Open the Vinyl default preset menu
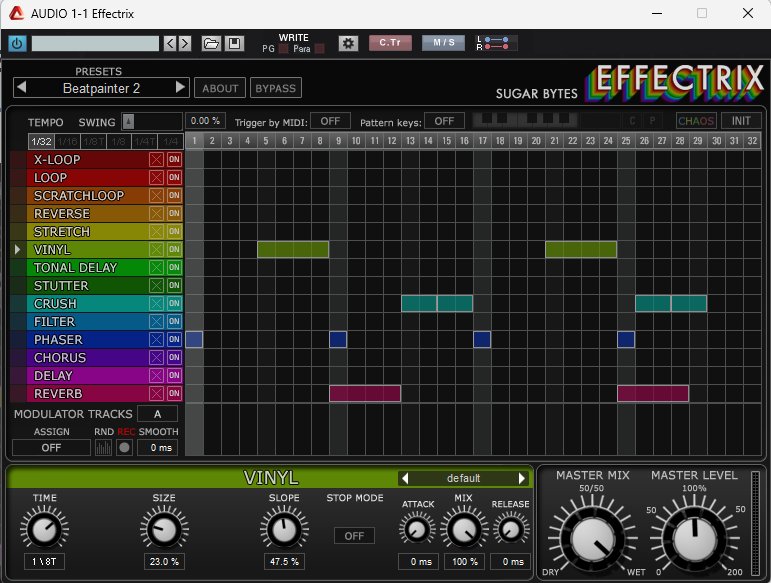 (x=463, y=478)
